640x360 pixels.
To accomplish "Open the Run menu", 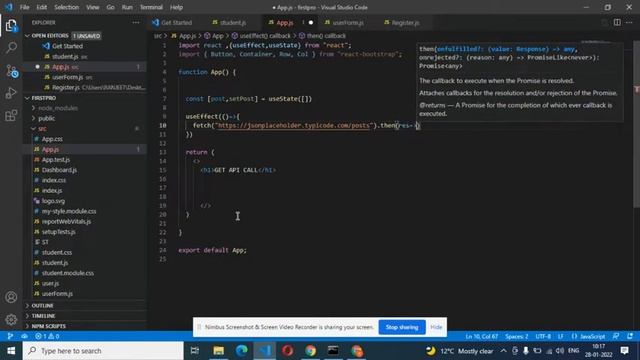I will pos(127,7).
